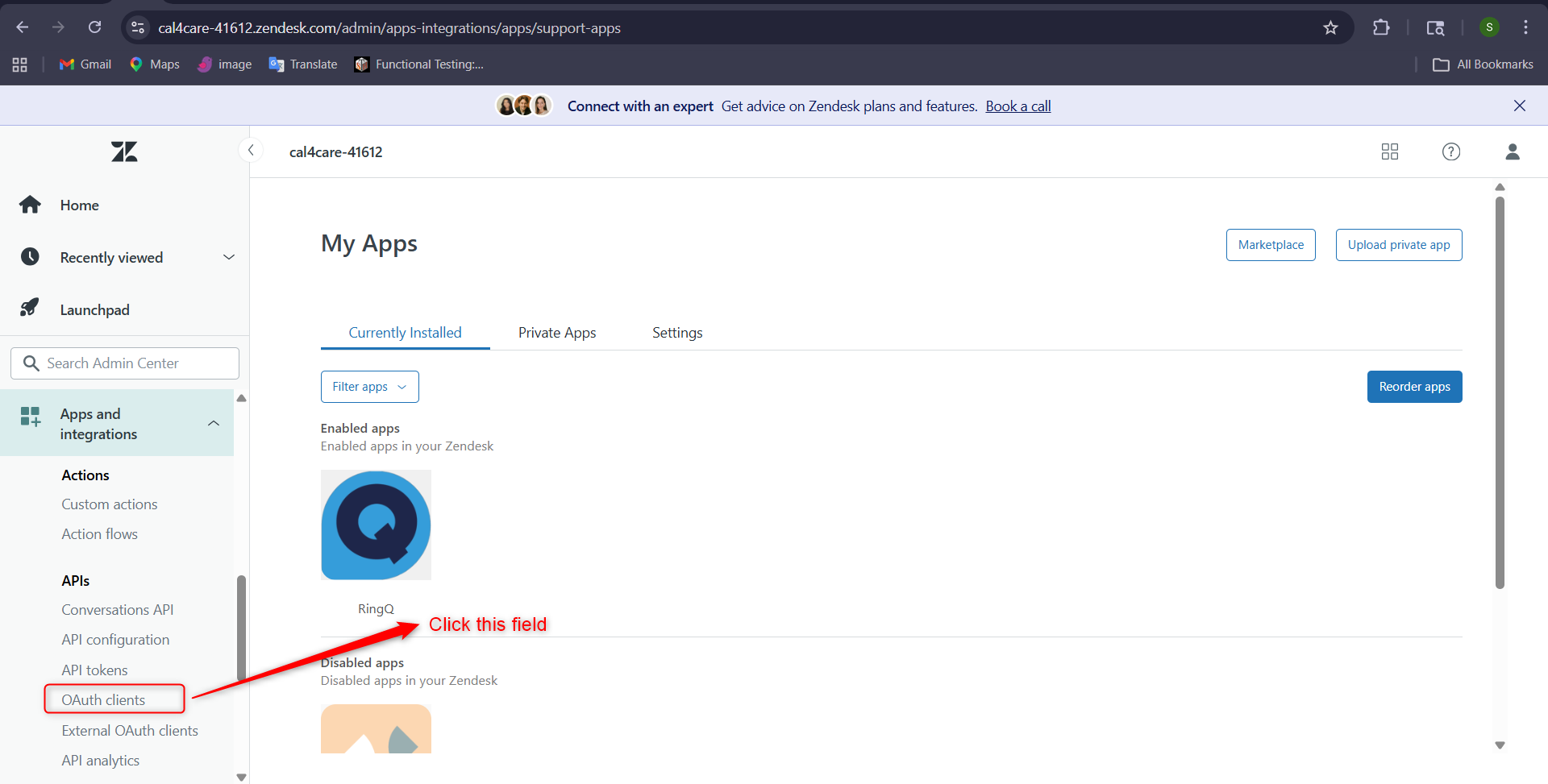The width and height of the screenshot is (1548, 784).
Task: Switch to the Private Apps tab
Action: click(557, 333)
